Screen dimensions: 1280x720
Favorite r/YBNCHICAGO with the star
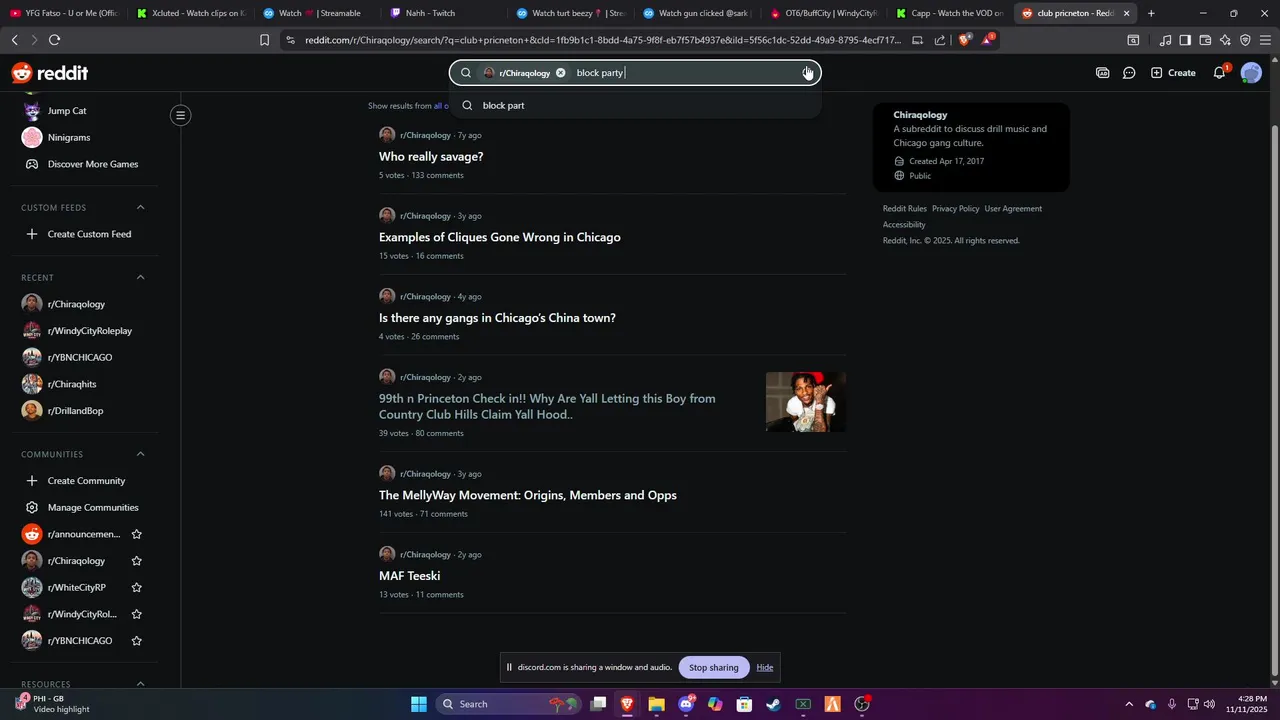[x=137, y=641]
